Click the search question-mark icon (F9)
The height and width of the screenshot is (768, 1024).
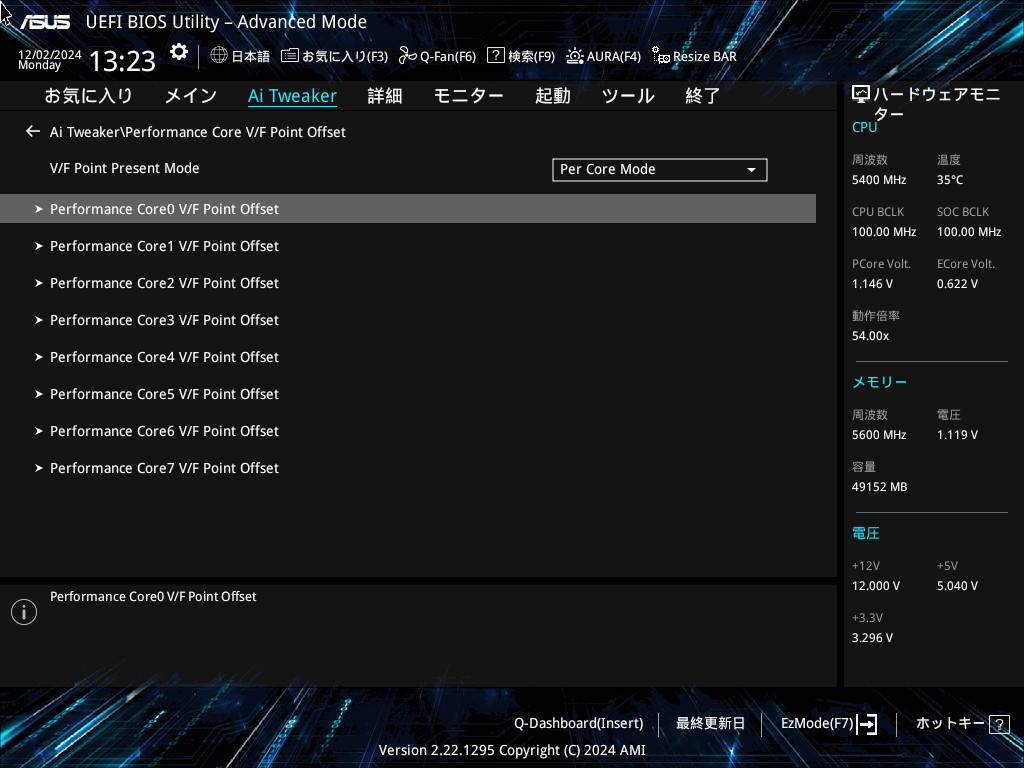(x=496, y=56)
